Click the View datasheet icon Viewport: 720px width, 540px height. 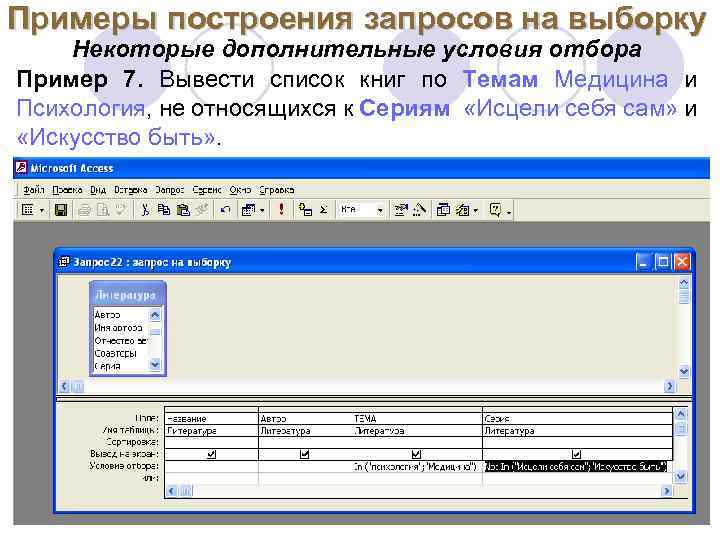(28, 210)
